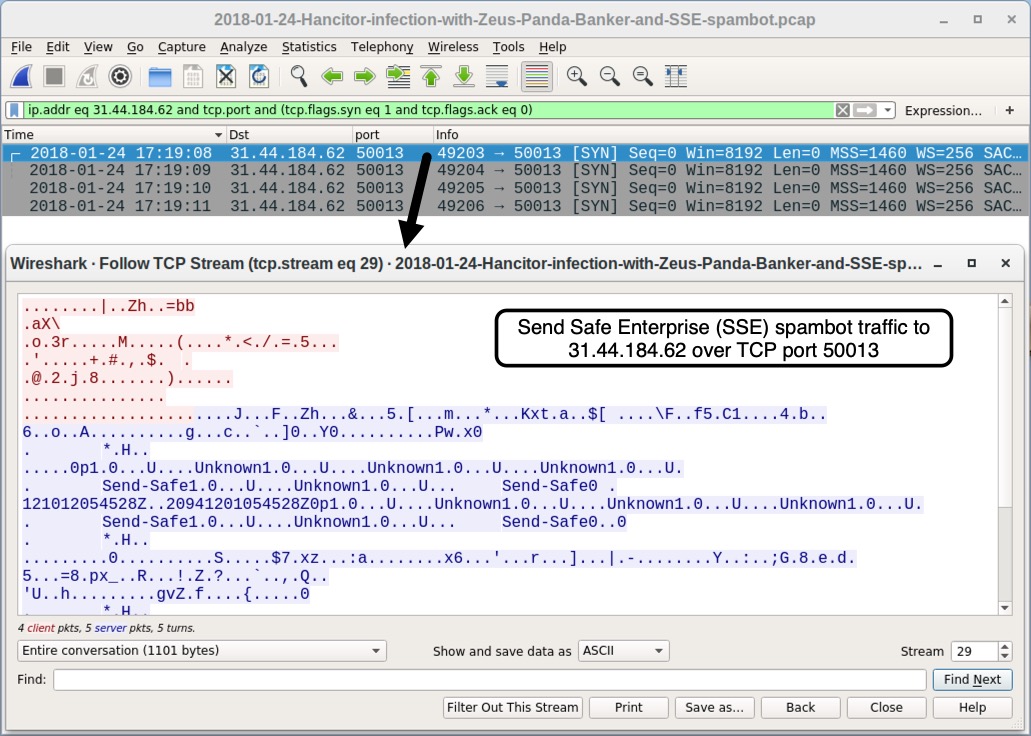Jump to the first packet
Screen dimensions: 1031x736
[x=431, y=76]
